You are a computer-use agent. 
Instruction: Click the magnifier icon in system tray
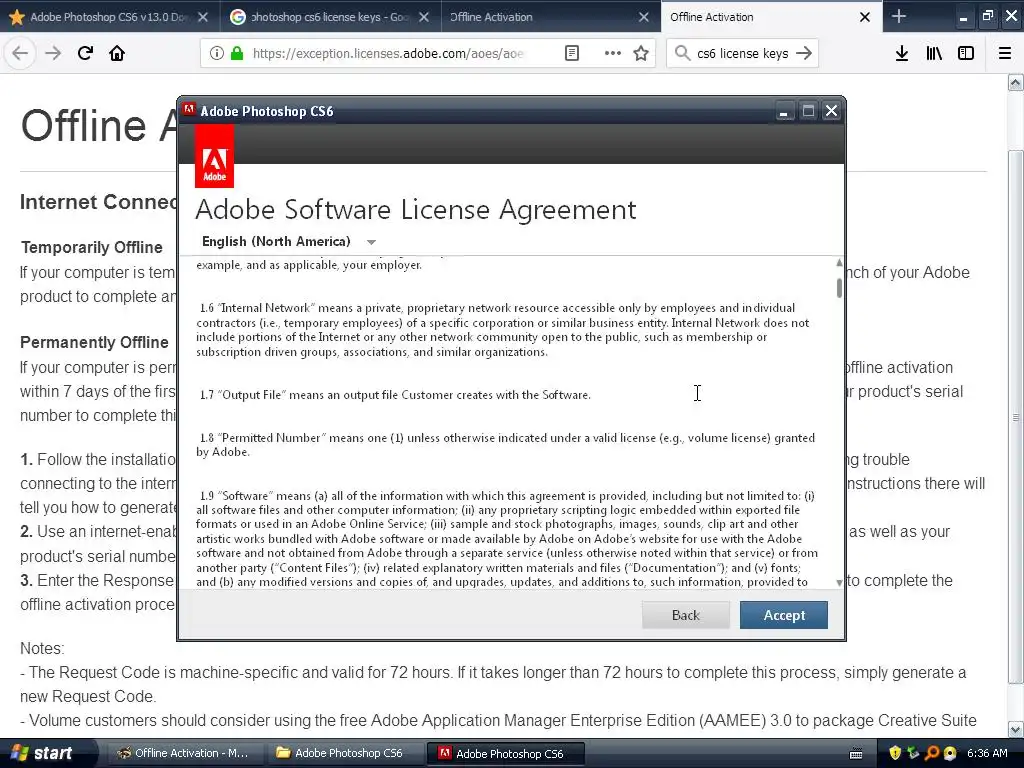[x=931, y=753]
